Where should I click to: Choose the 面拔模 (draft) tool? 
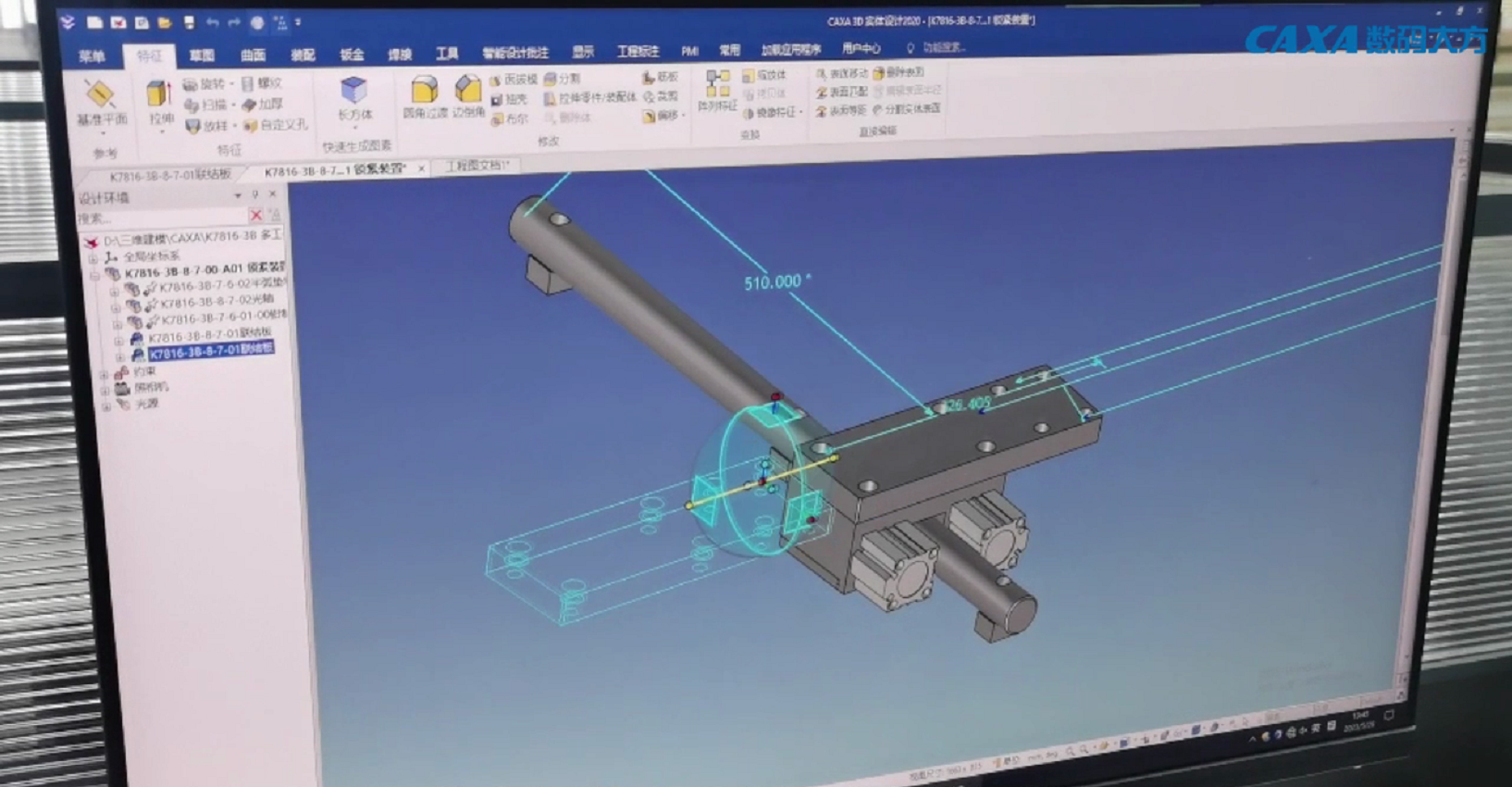point(514,80)
